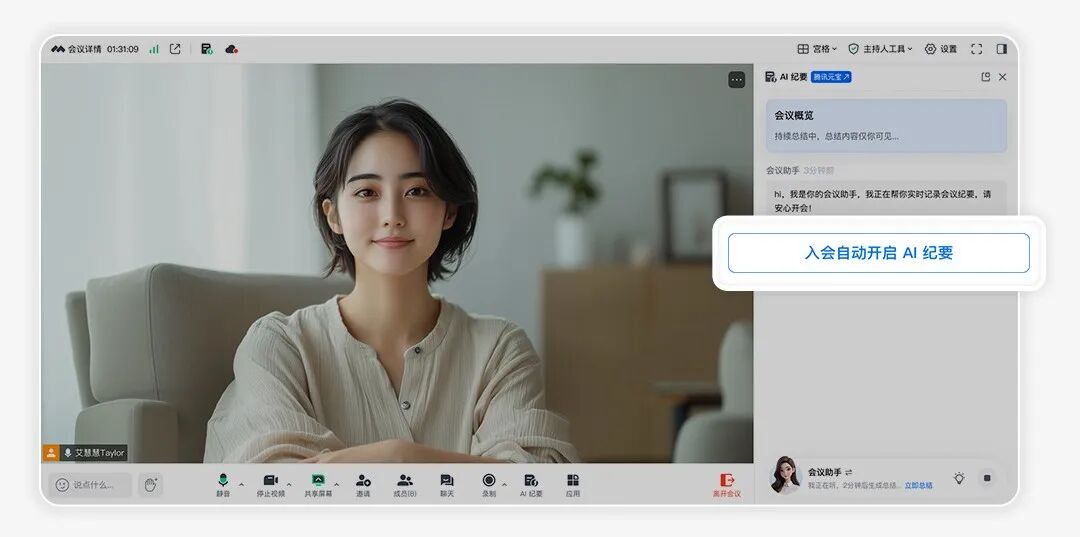Open the 应用 (Apps) icon in toolbar
This screenshot has height=537, width=1080.
pyautogui.click(x=573, y=484)
